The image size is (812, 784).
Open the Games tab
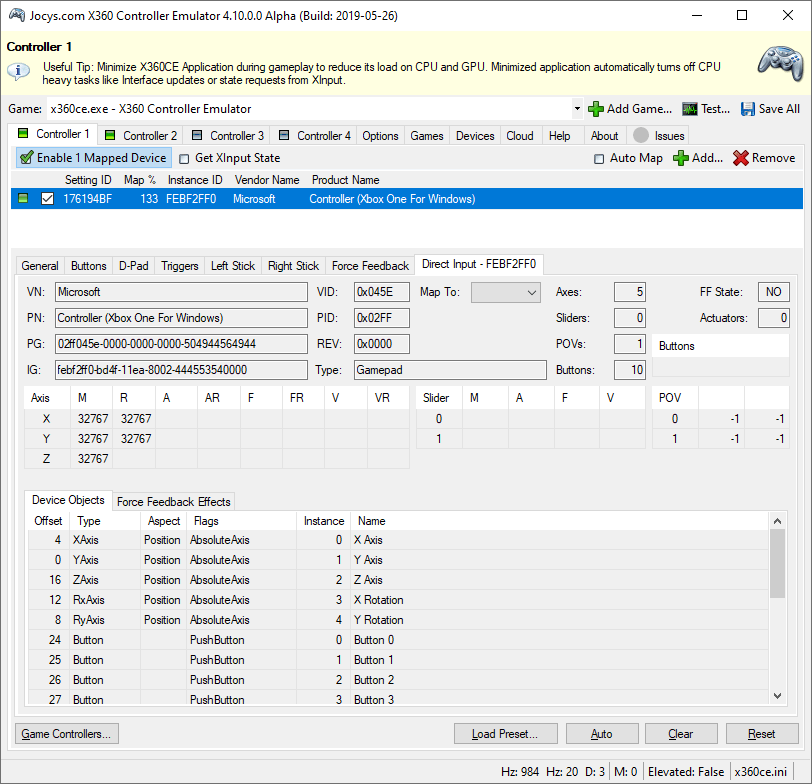[x=427, y=136]
